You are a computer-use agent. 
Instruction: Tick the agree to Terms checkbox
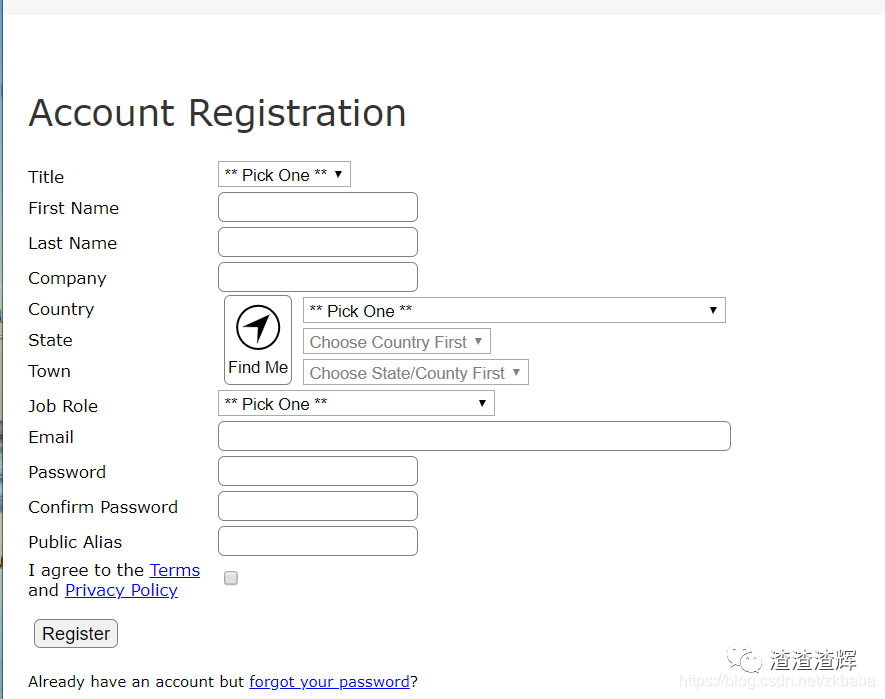pos(231,578)
